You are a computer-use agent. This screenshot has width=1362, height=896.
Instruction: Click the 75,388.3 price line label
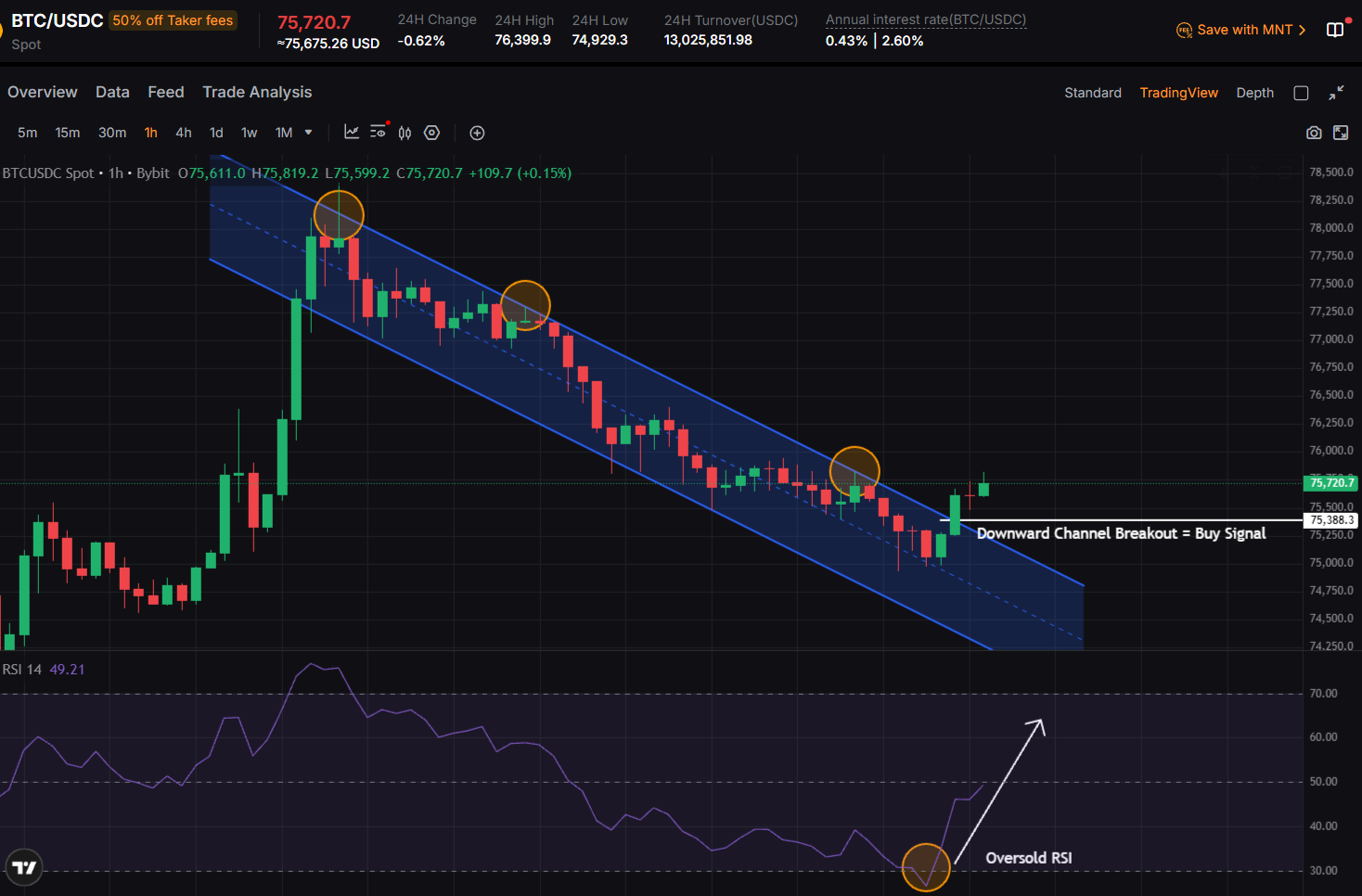coord(1331,520)
